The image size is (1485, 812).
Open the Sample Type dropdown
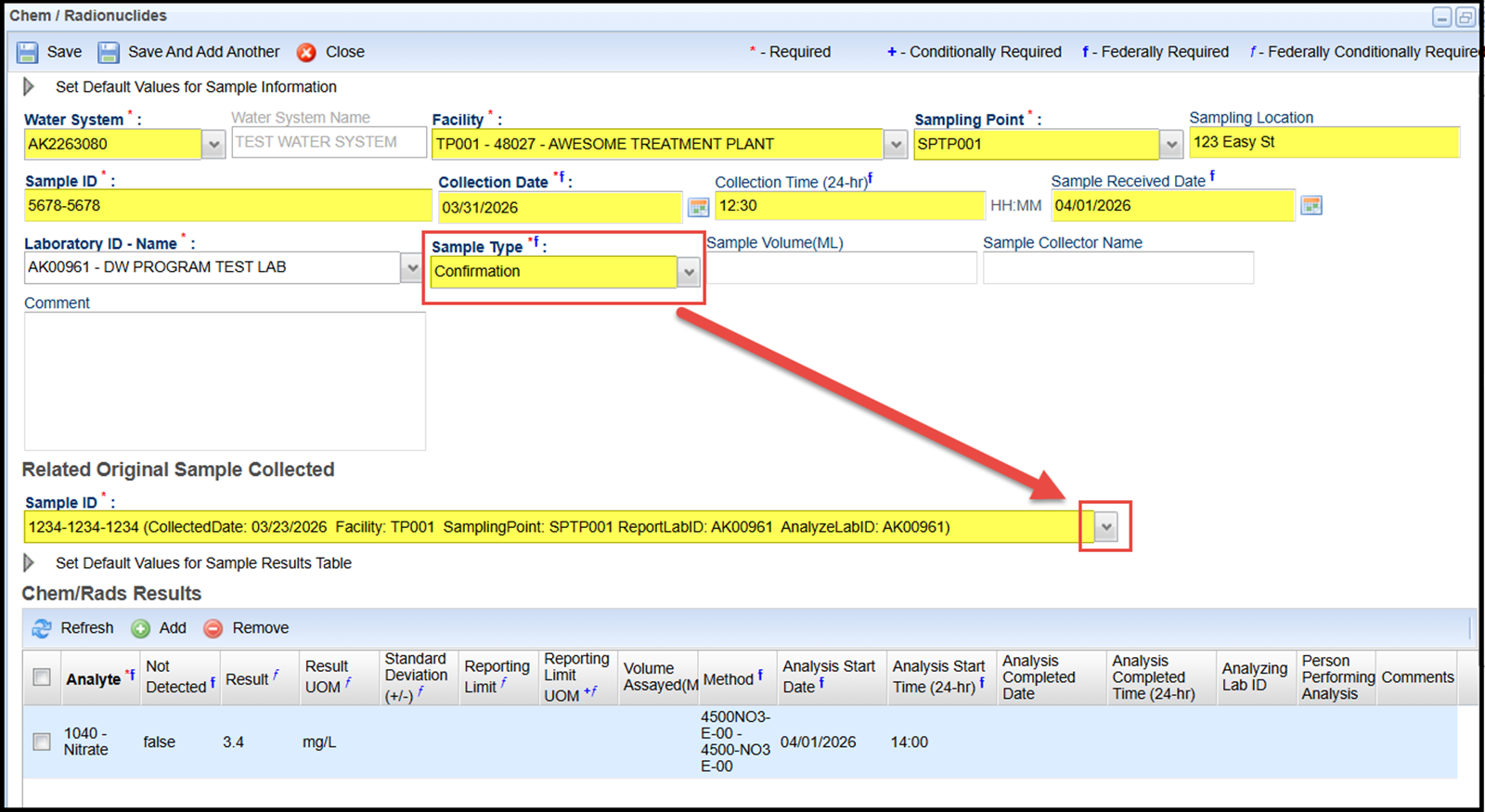(x=688, y=272)
